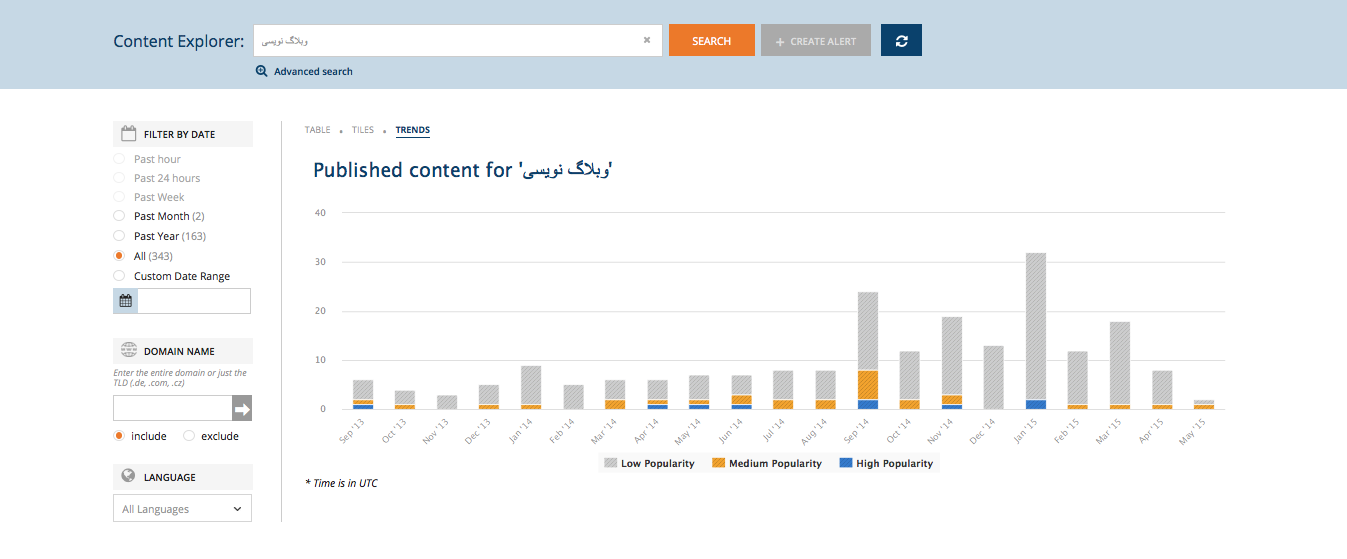Click the Filter by Date calendar icon
The width and height of the screenshot is (1347, 559).
(x=128, y=134)
